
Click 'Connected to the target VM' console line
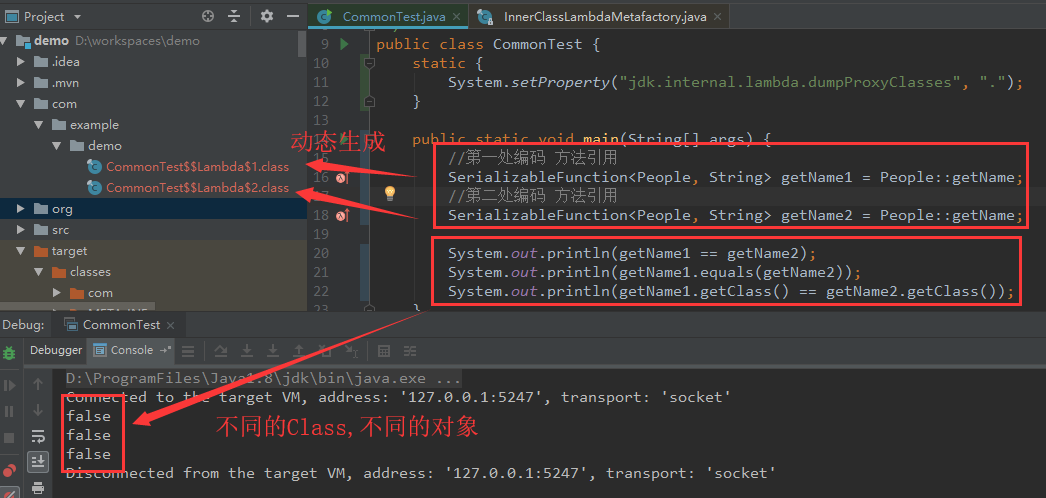pos(399,397)
